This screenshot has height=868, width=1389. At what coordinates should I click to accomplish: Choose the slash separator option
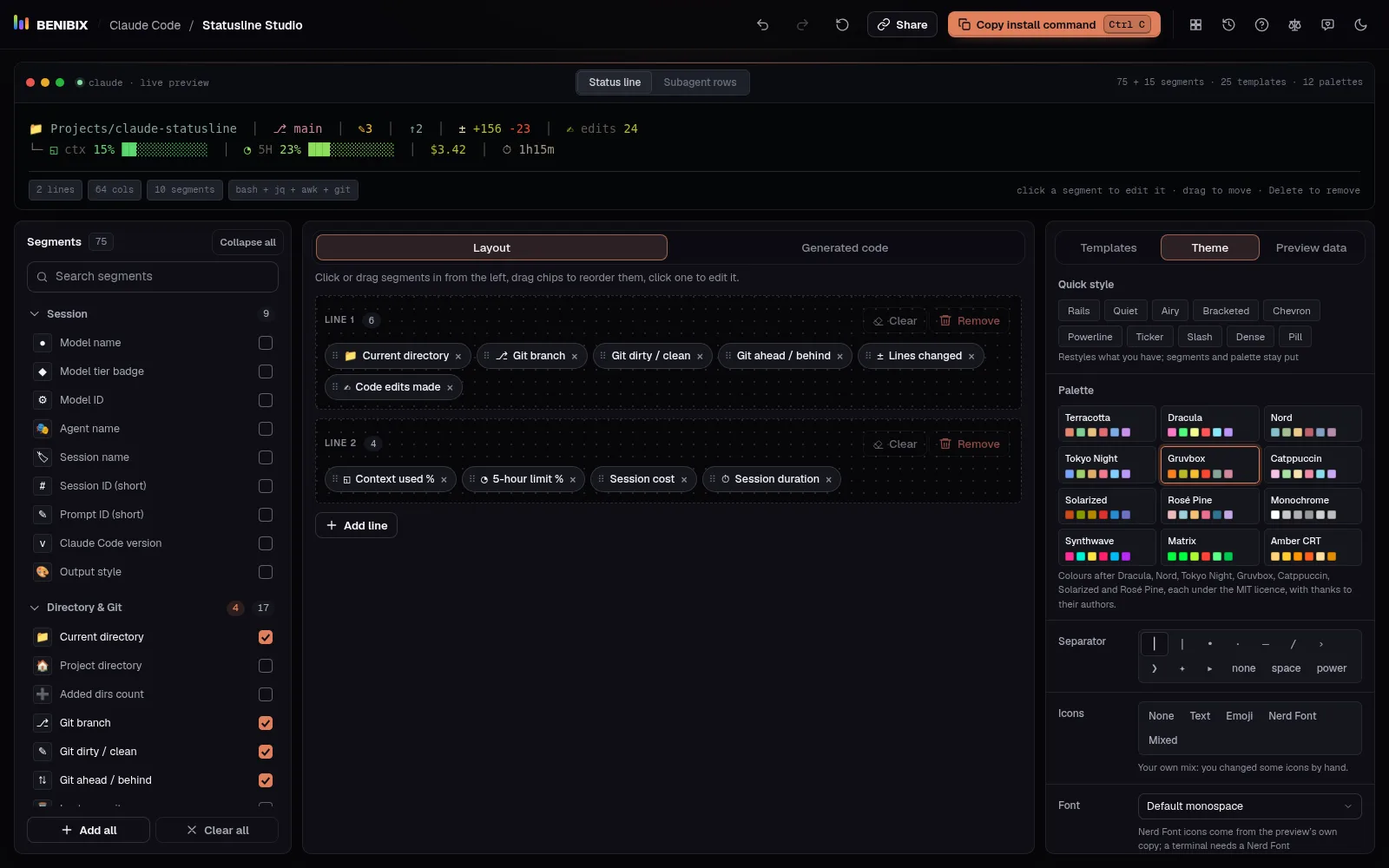click(x=1293, y=644)
